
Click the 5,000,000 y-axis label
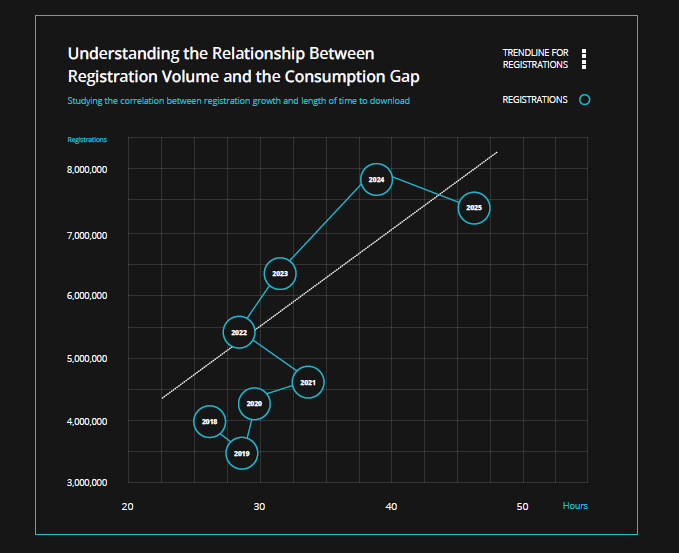pos(86,358)
